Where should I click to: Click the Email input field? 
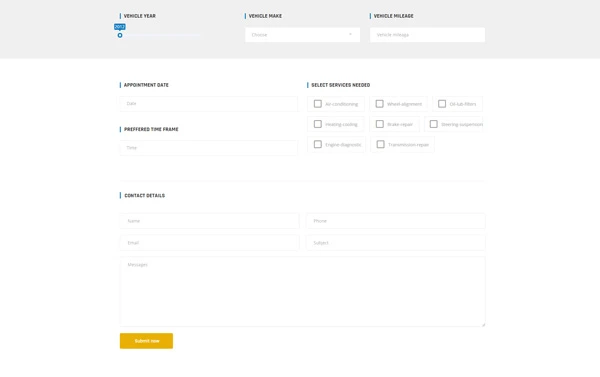209,243
